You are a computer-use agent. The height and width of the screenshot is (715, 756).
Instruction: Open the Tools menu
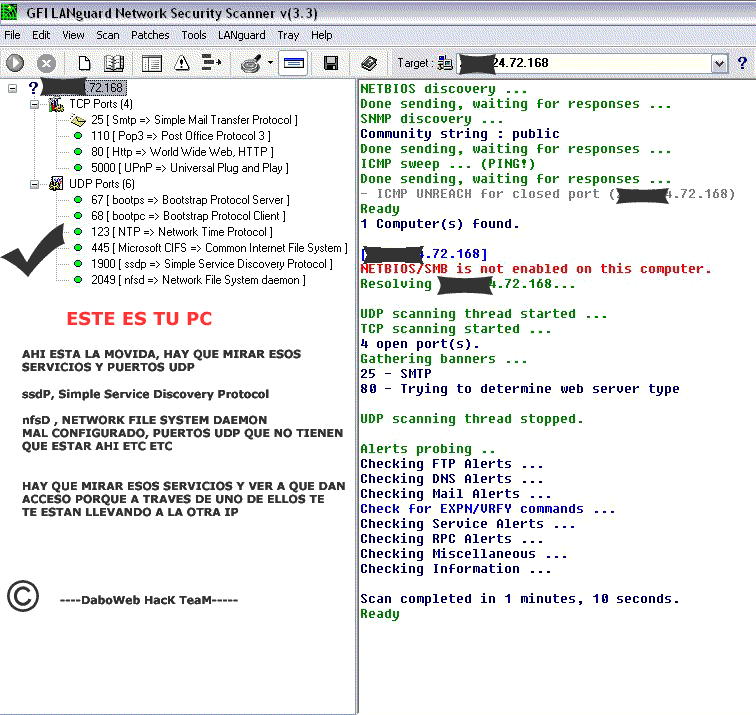pos(194,35)
